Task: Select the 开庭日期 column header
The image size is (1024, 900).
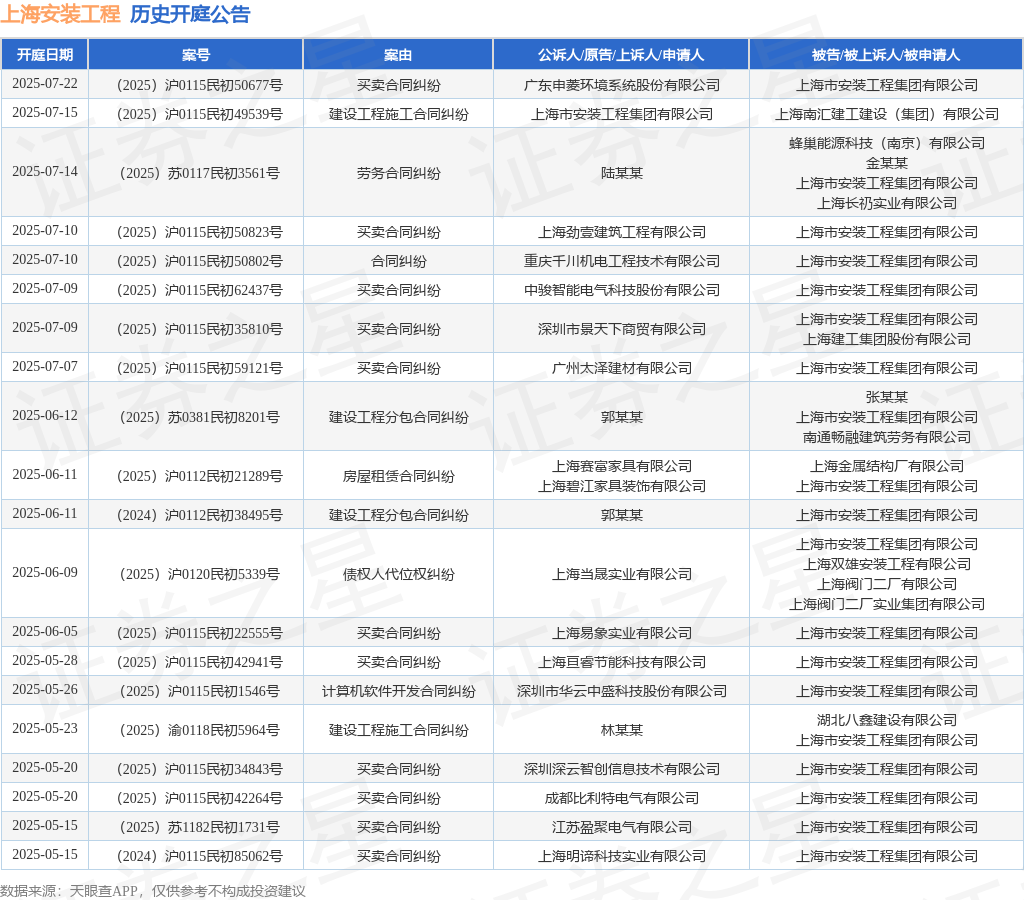Action: pyautogui.click(x=44, y=55)
